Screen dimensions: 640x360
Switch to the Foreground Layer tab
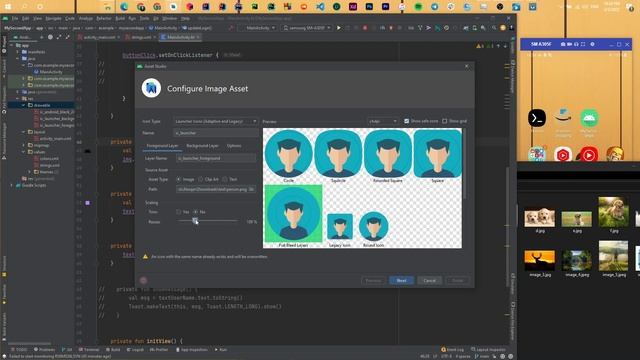(x=162, y=146)
